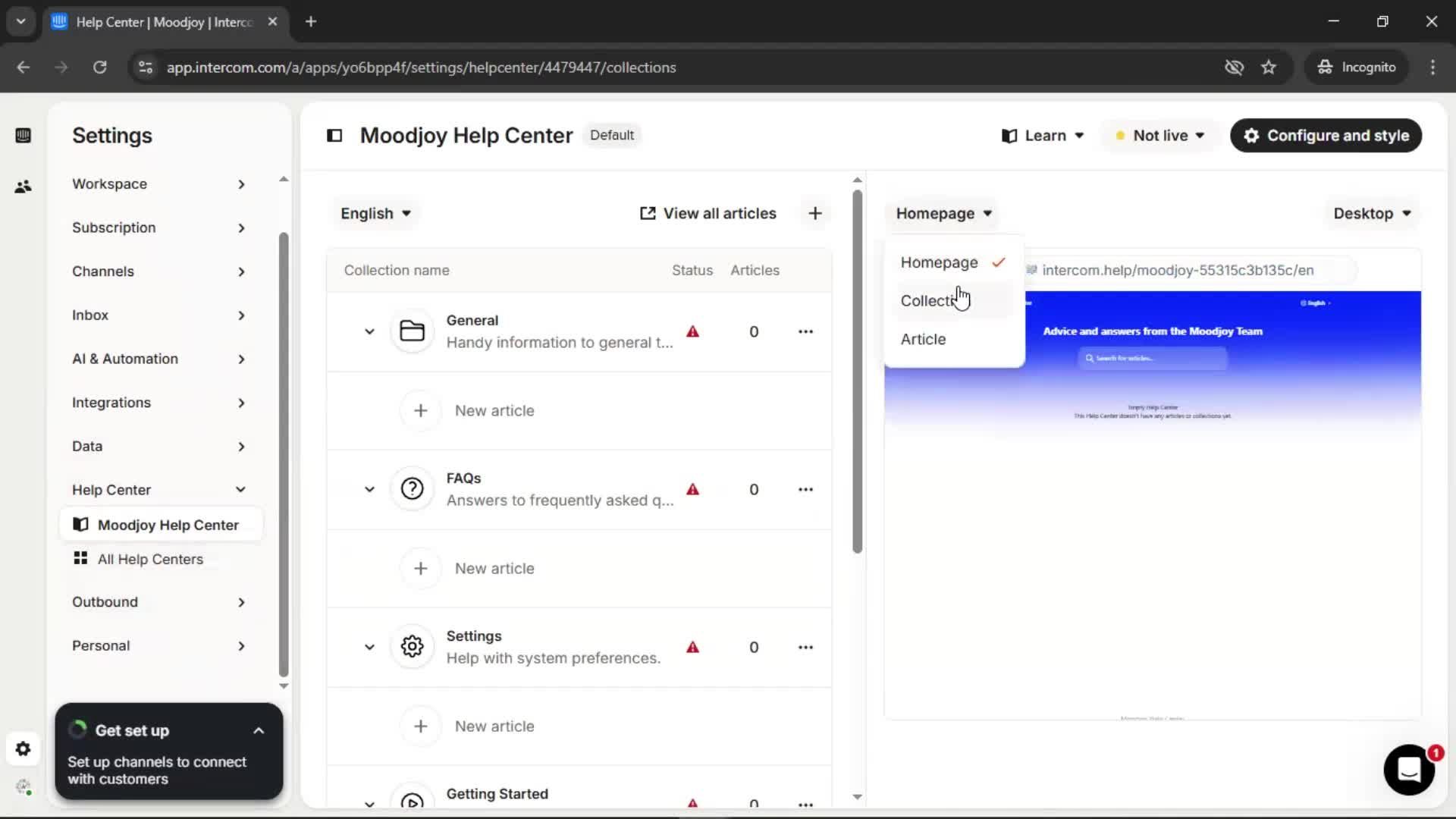Viewport: 1456px width, 819px height.
Task: Add a new collection with plus icon
Action: 815,214
